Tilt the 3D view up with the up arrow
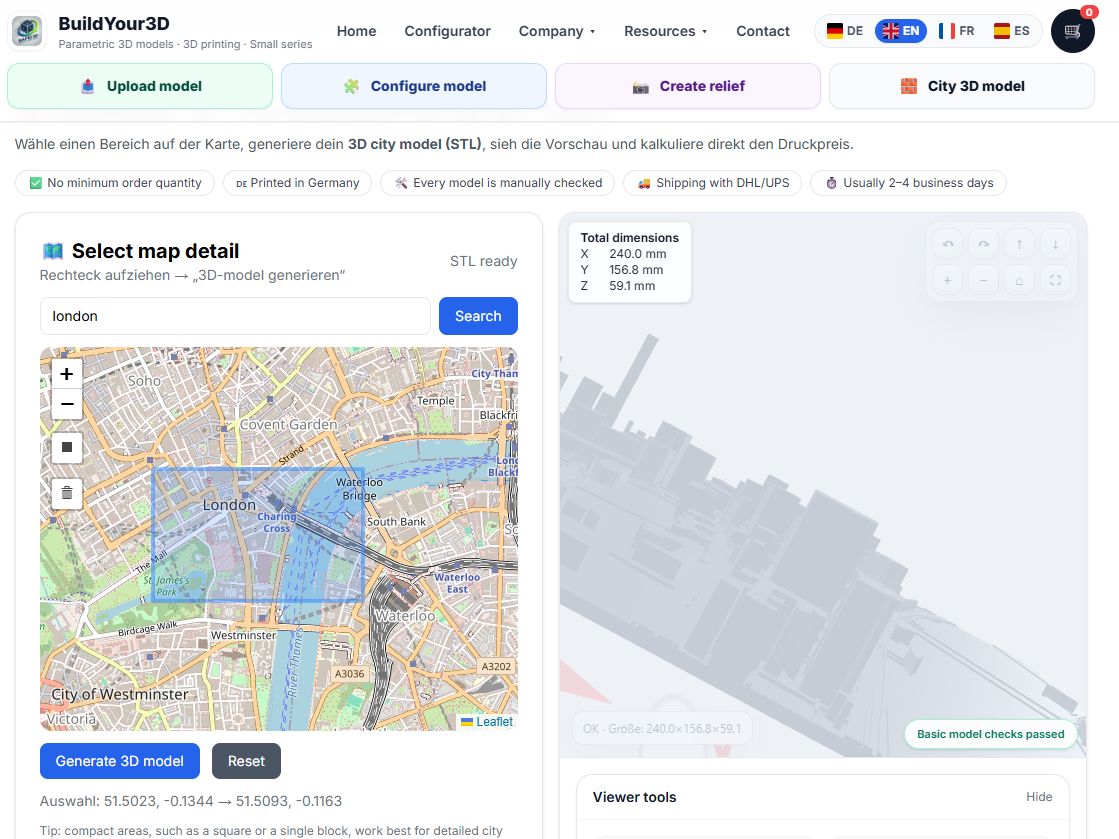 pyautogui.click(x=1019, y=244)
